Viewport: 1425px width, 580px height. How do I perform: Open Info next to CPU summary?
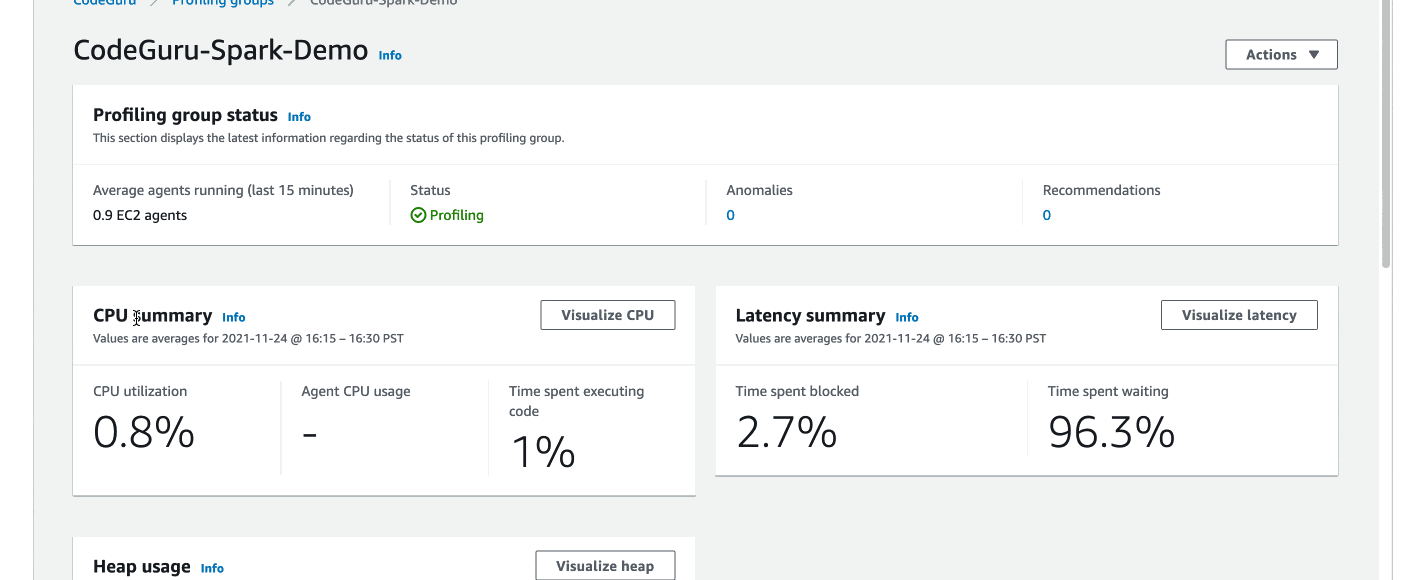[233, 317]
